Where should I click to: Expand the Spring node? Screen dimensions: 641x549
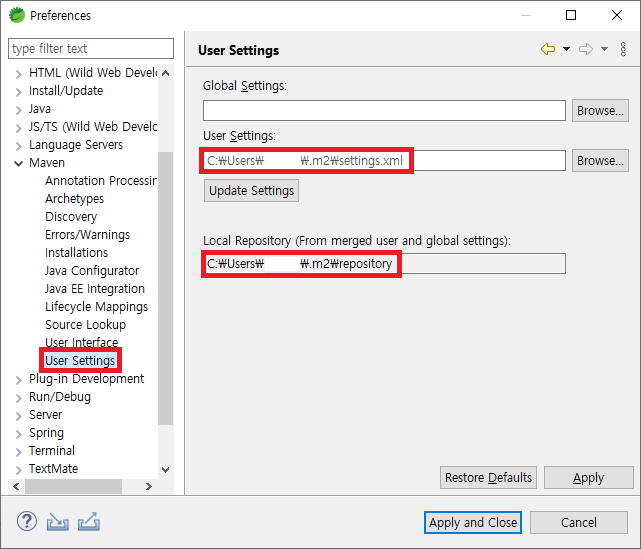coord(18,434)
